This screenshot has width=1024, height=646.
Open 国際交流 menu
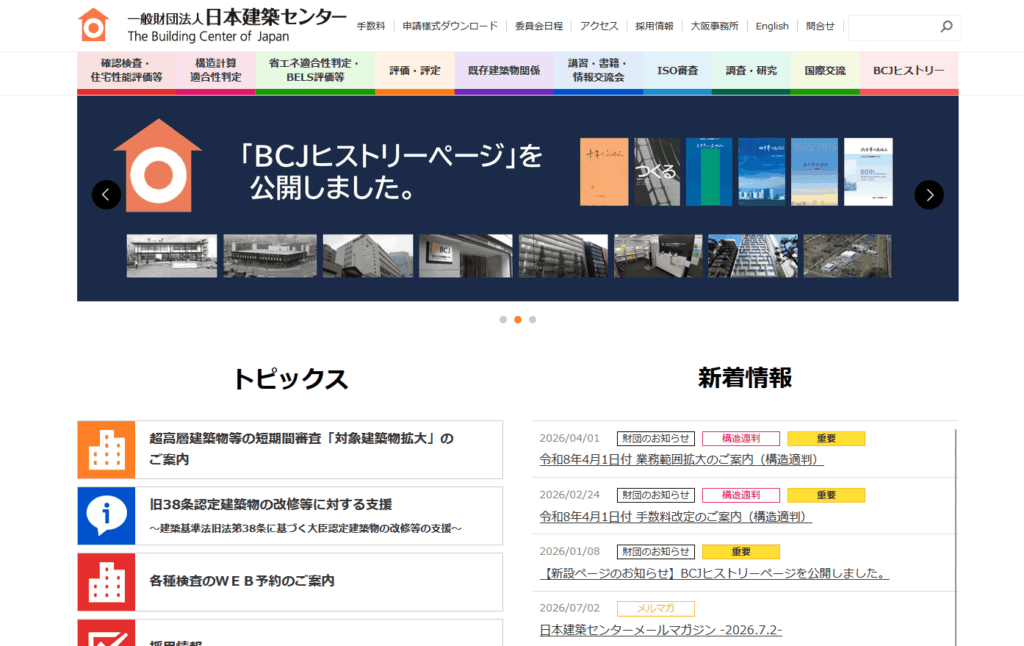(825, 71)
